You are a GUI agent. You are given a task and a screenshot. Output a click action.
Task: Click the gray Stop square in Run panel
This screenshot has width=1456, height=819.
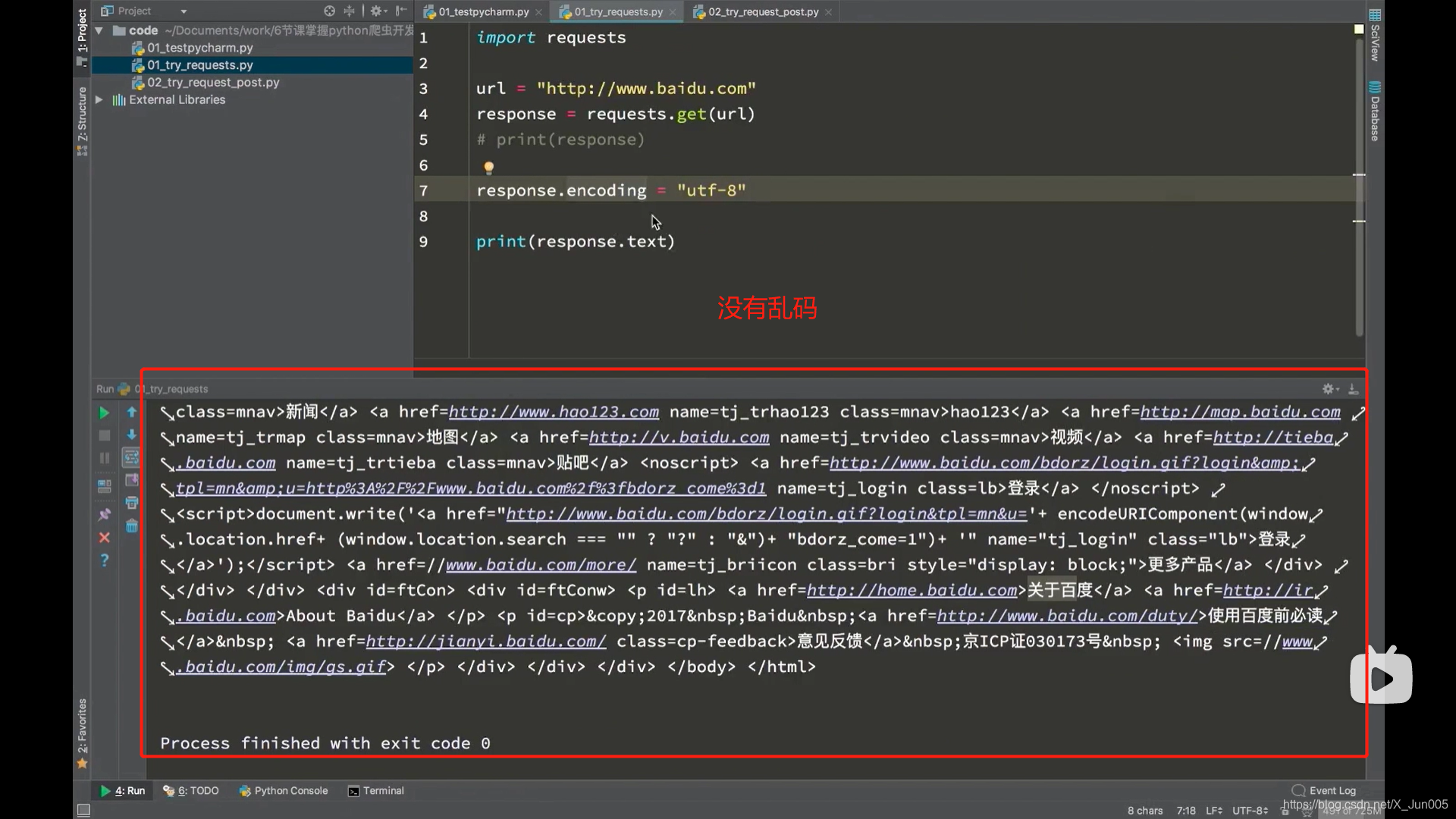coord(104,435)
